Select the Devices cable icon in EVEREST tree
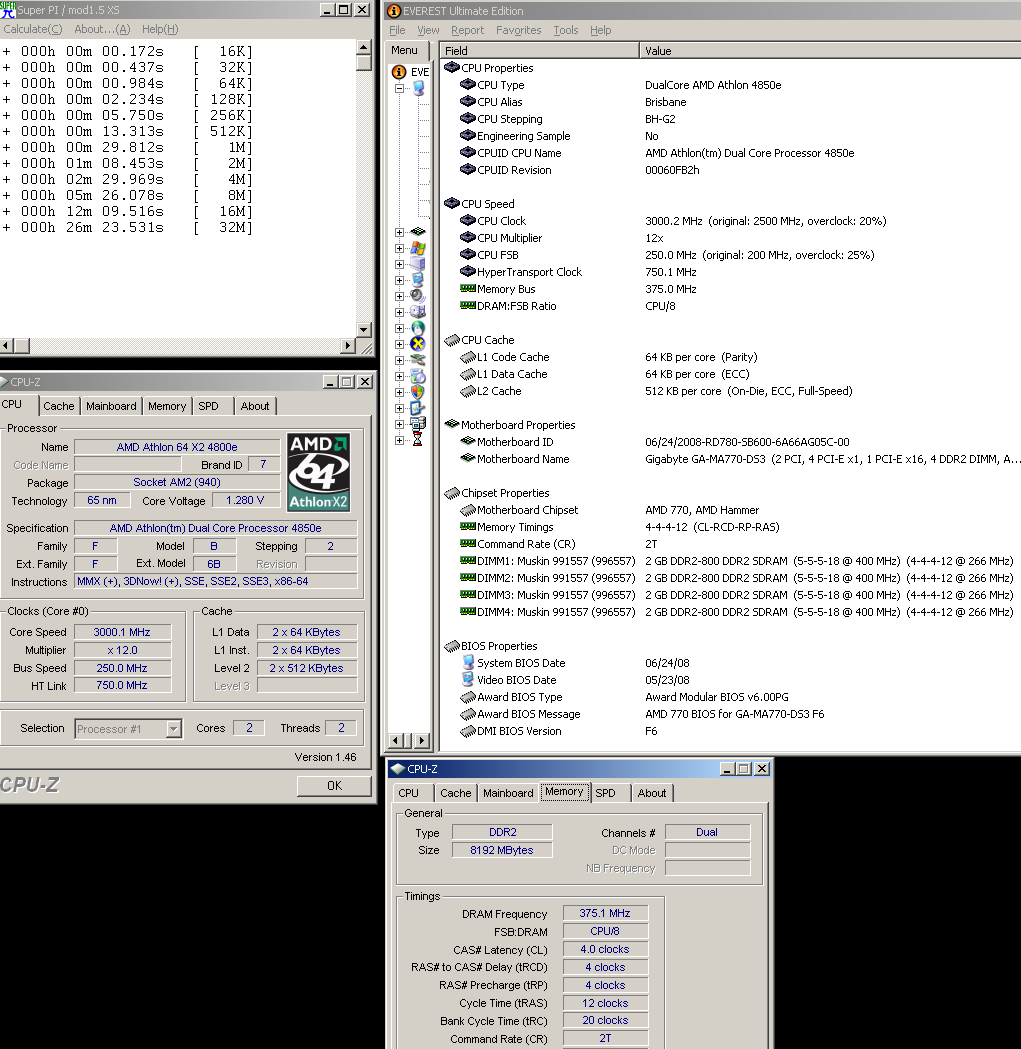The image size is (1021, 1049). pyautogui.click(x=418, y=360)
